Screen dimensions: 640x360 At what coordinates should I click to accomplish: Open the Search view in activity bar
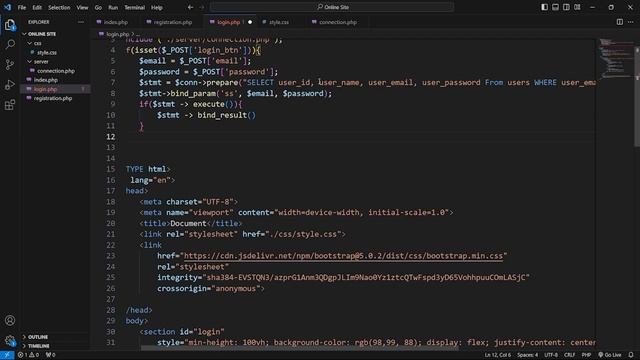click(x=10, y=44)
